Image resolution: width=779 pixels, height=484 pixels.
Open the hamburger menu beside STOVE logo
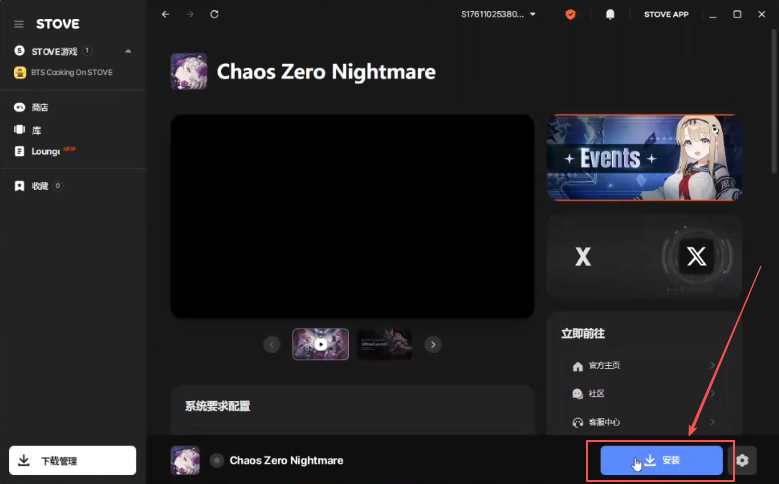pyautogui.click(x=19, y=24)
